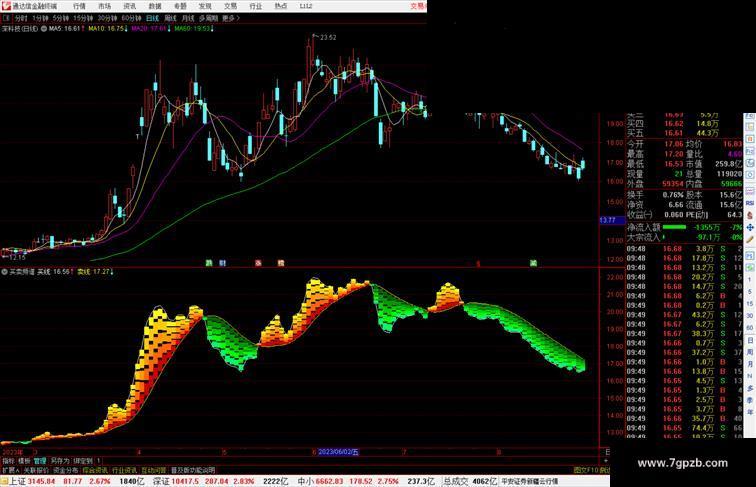756x487 pixels.
Task: Open the 综合资讯 tab
Action: (95, 470)
